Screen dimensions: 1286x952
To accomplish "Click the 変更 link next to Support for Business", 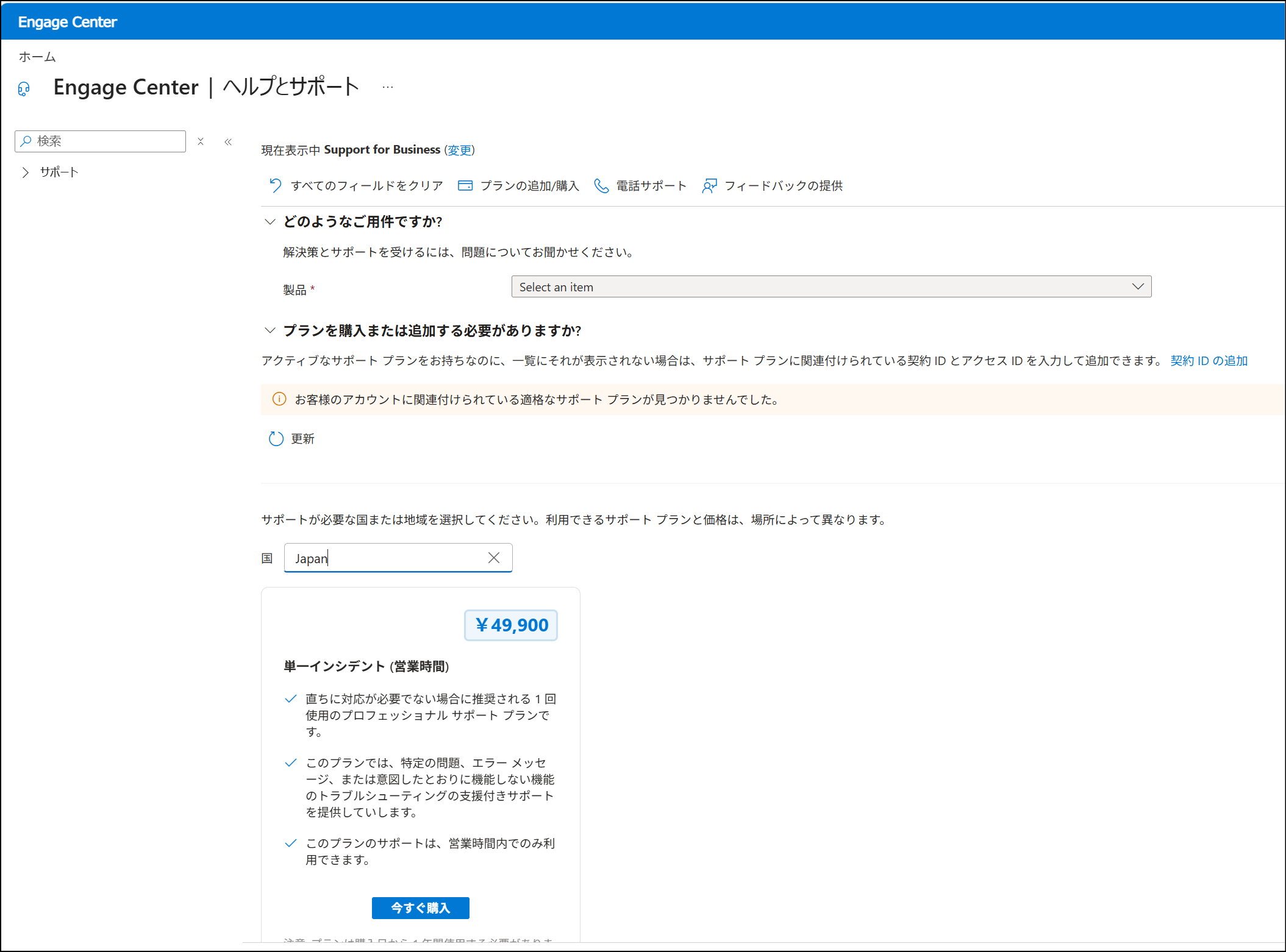I will (460, 150).
